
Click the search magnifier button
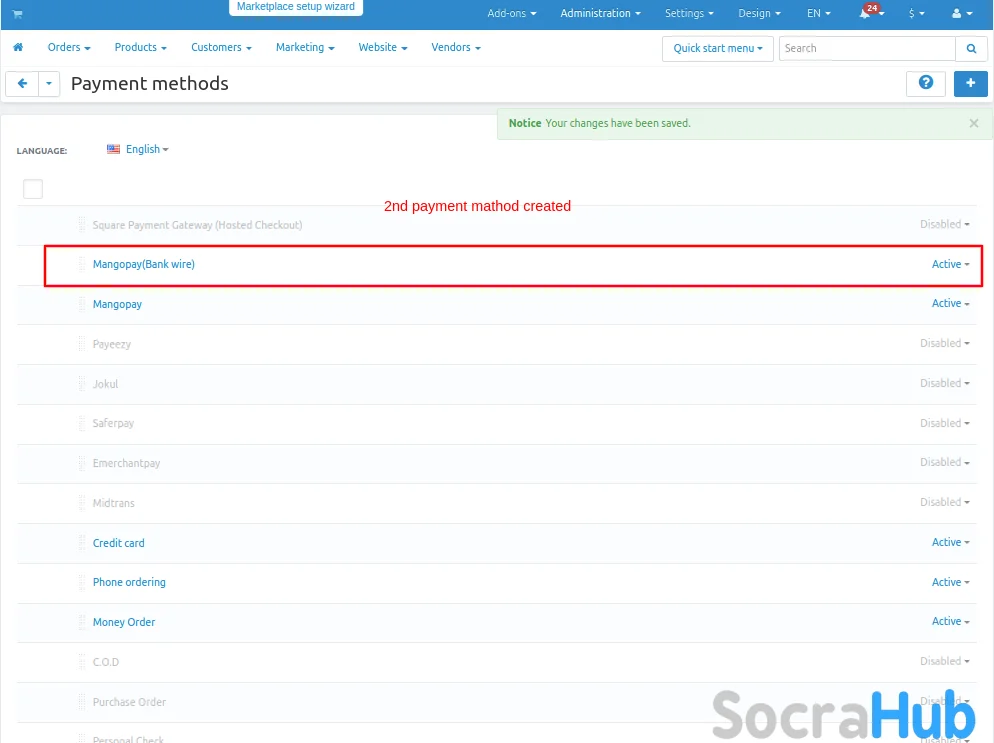click(970, 48)
